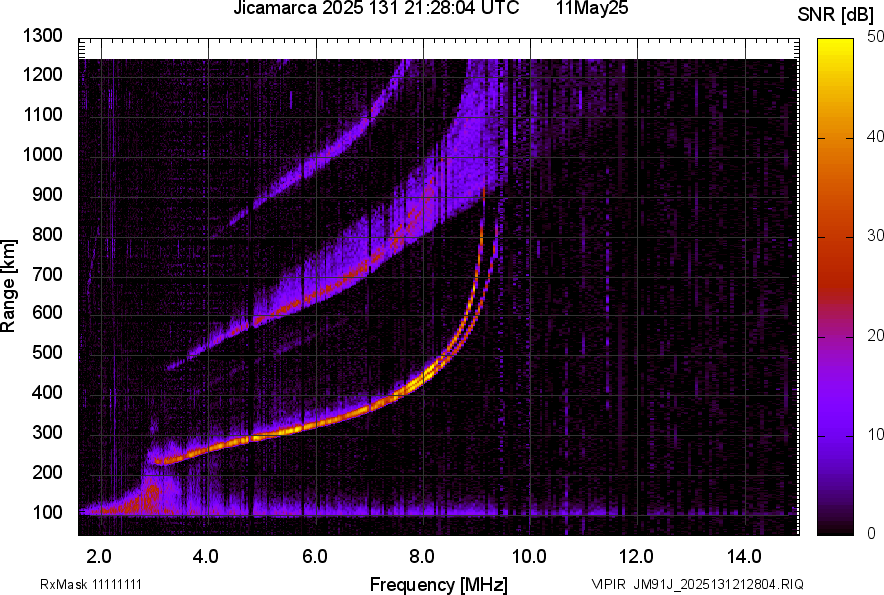Click the 100 range tick label
The height and width of the screenshot is (595, 884).
pos(47,512)
